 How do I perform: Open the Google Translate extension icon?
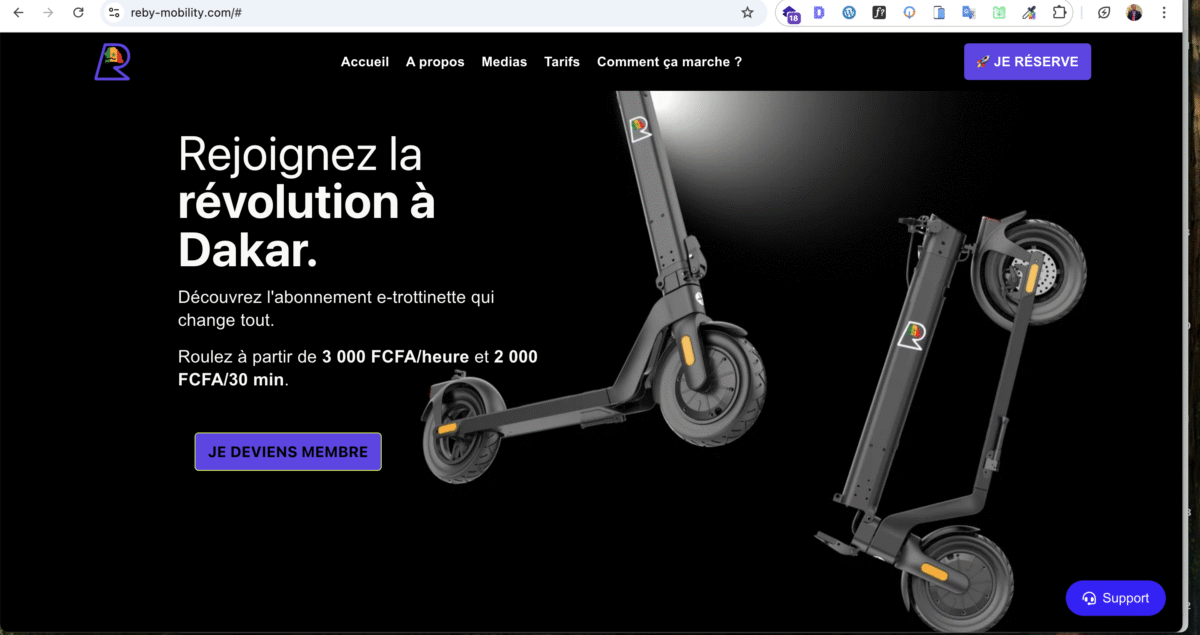(969, 13)
